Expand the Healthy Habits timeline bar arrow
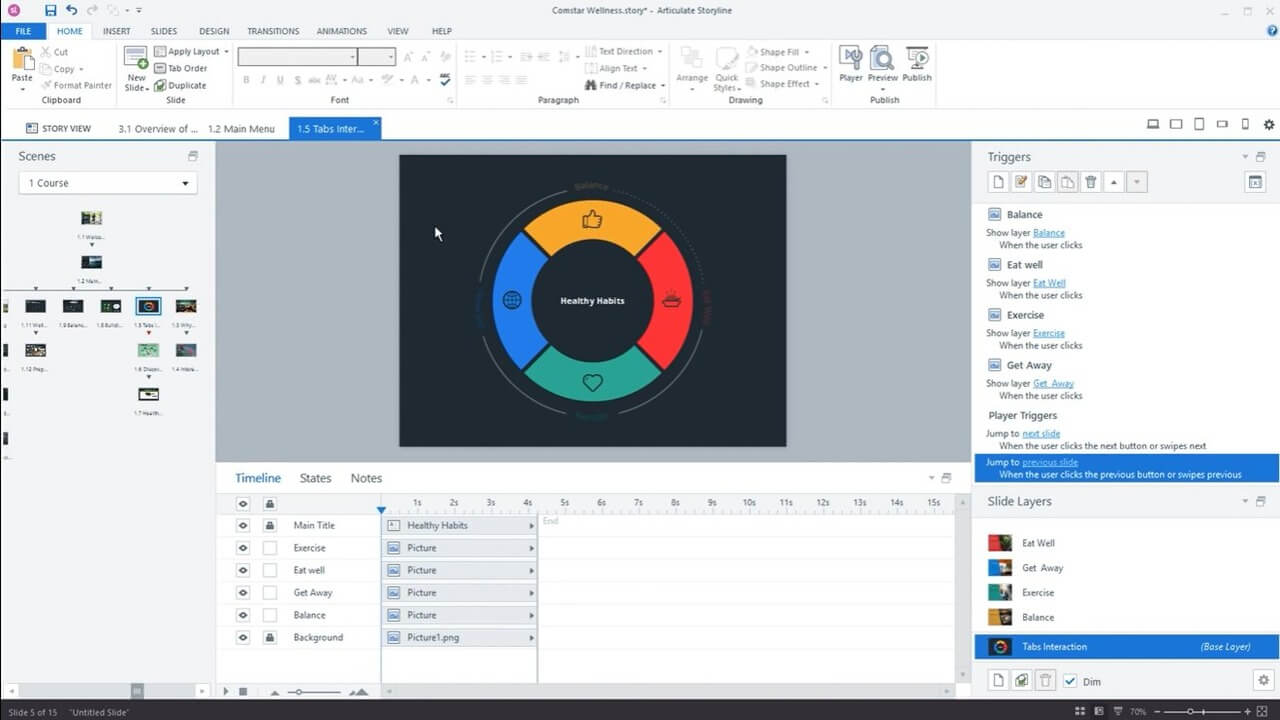1280x720 pixels. (x=531, y=525)
